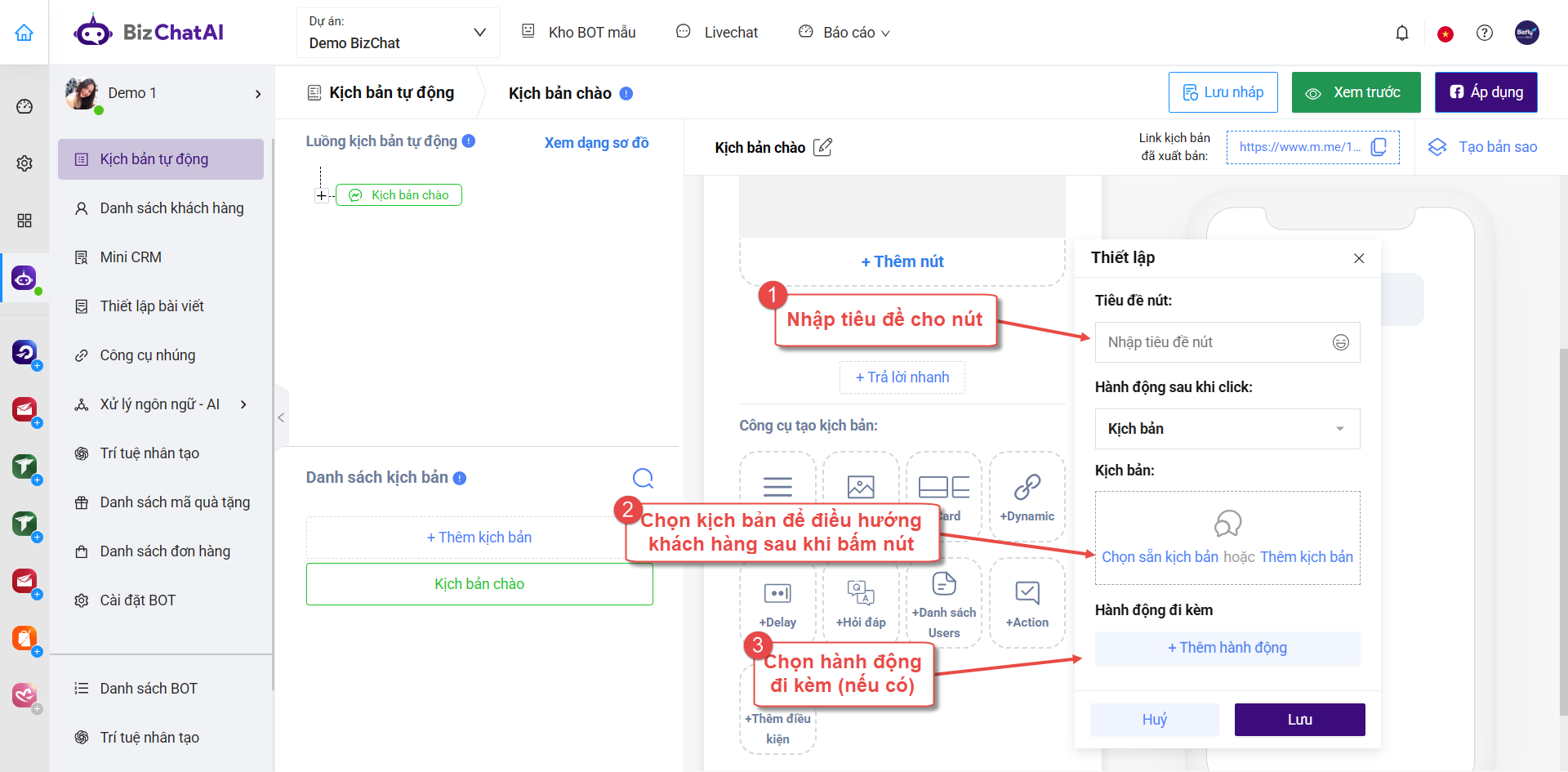The width and height of the screenshot is (1568, 772).
Task: Open the Dự án project dropdown
Action: point(399,33)
